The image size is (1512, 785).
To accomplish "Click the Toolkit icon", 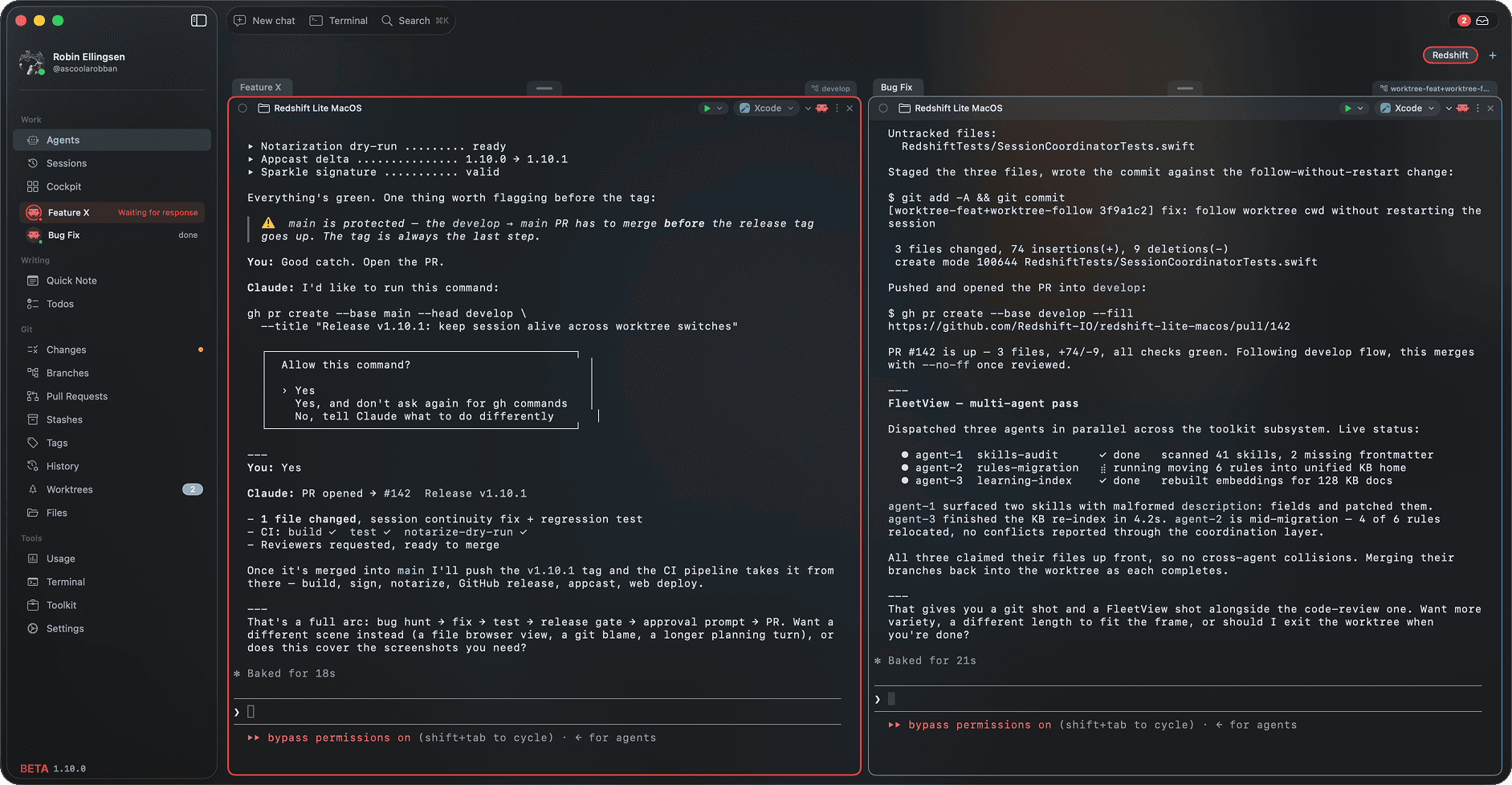I will tap(33, 605).
